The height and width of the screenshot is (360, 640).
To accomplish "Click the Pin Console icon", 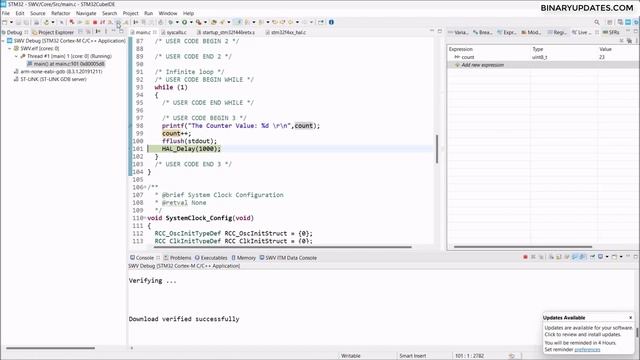I will coord(592,257).
